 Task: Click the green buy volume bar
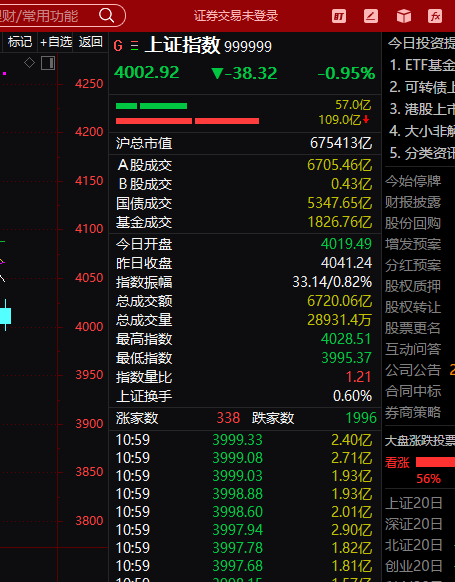(151, 106)
